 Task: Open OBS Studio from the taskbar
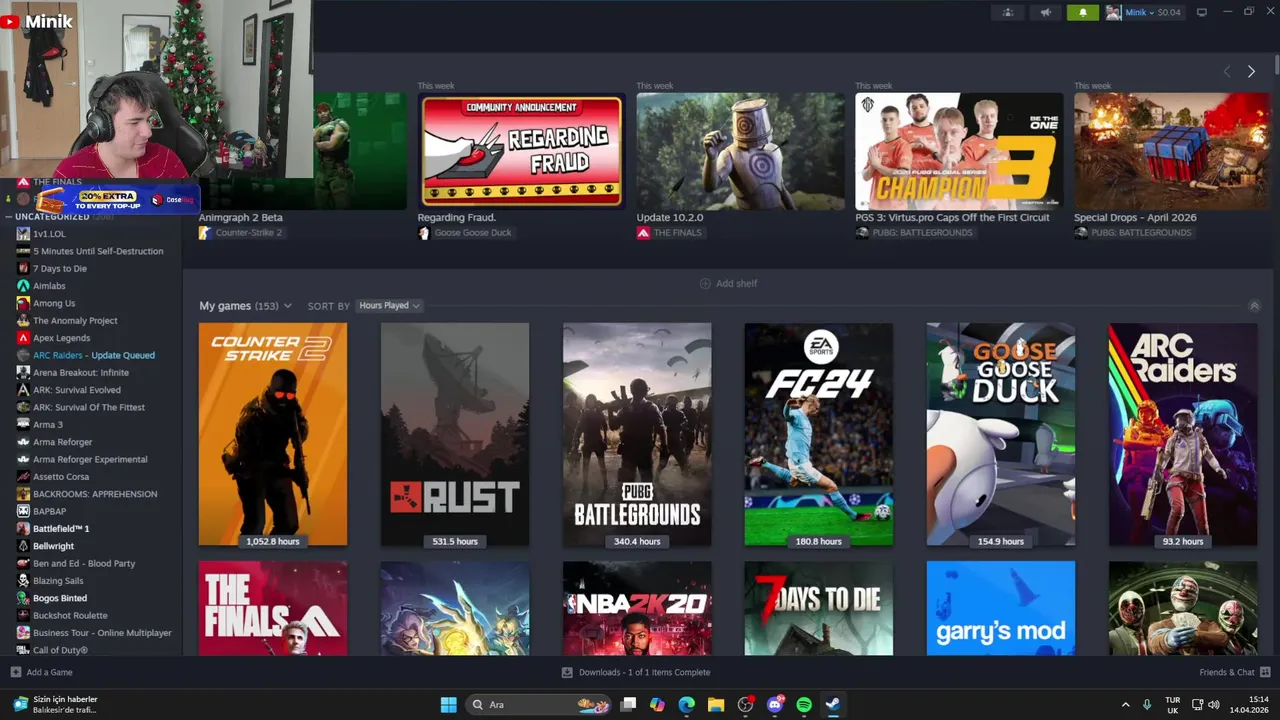point(745,705)
